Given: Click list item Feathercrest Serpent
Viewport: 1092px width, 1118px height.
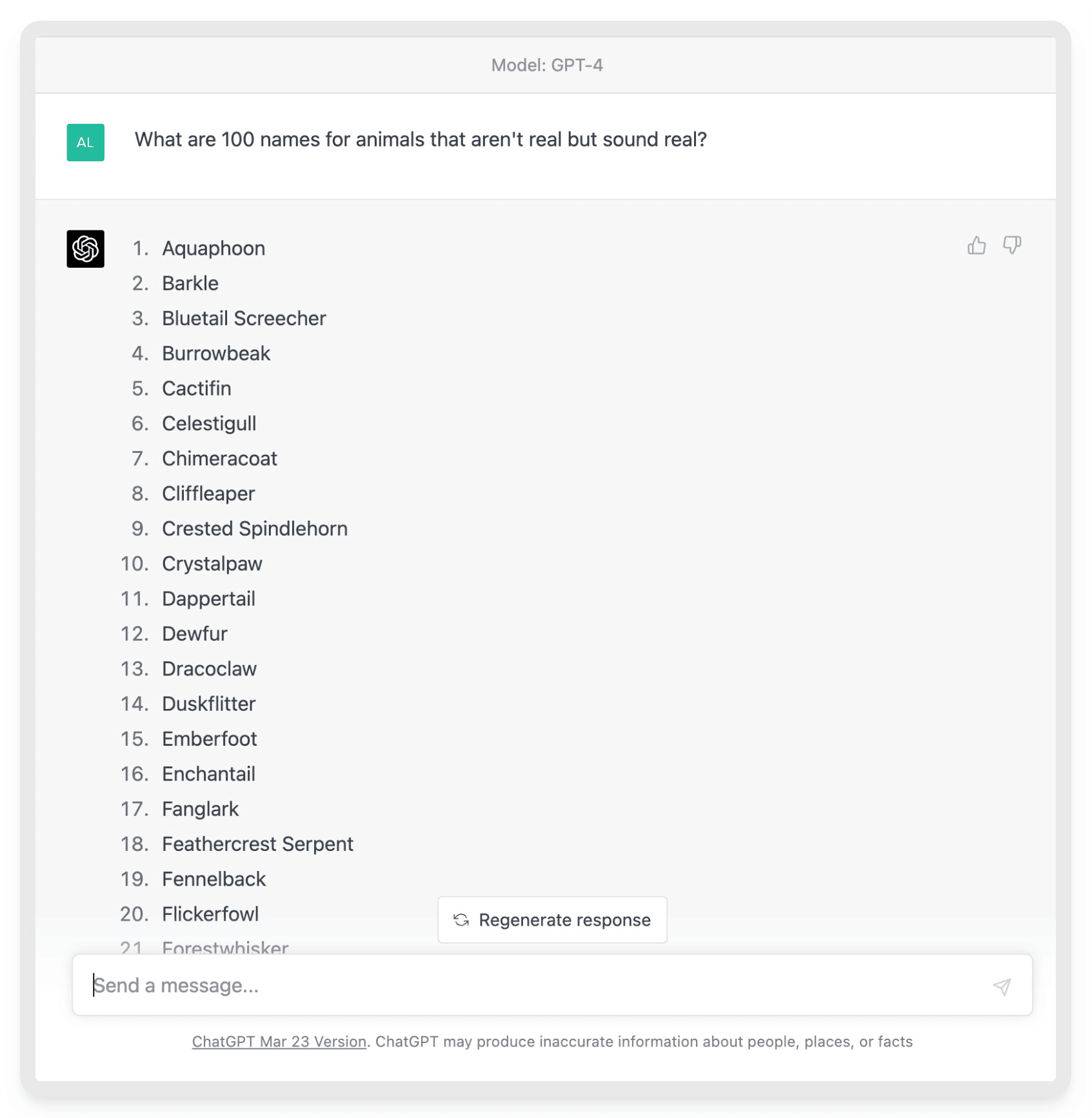Looking at the screenshot, I should point(257,844).
